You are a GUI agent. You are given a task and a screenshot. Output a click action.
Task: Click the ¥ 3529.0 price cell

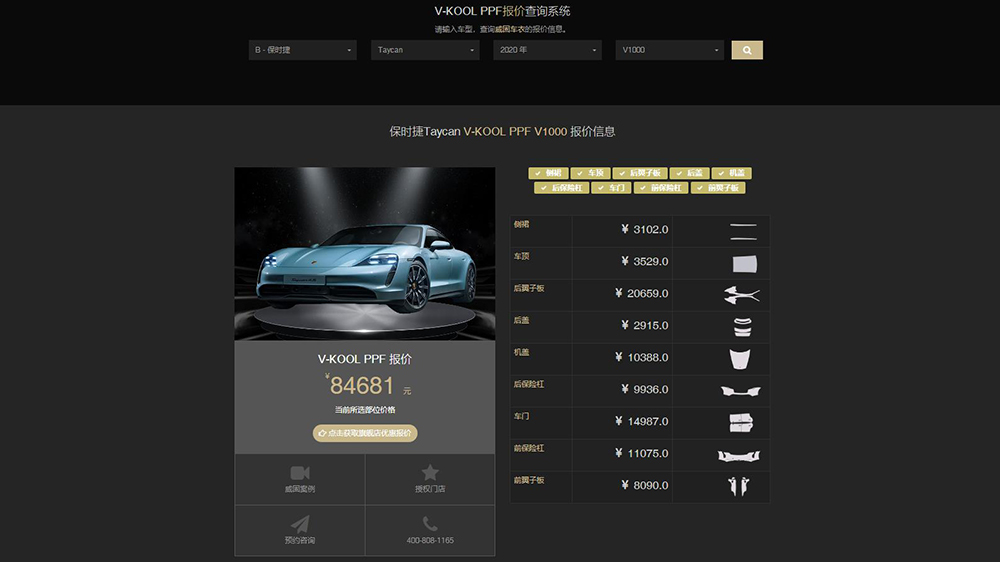[622, 263]
